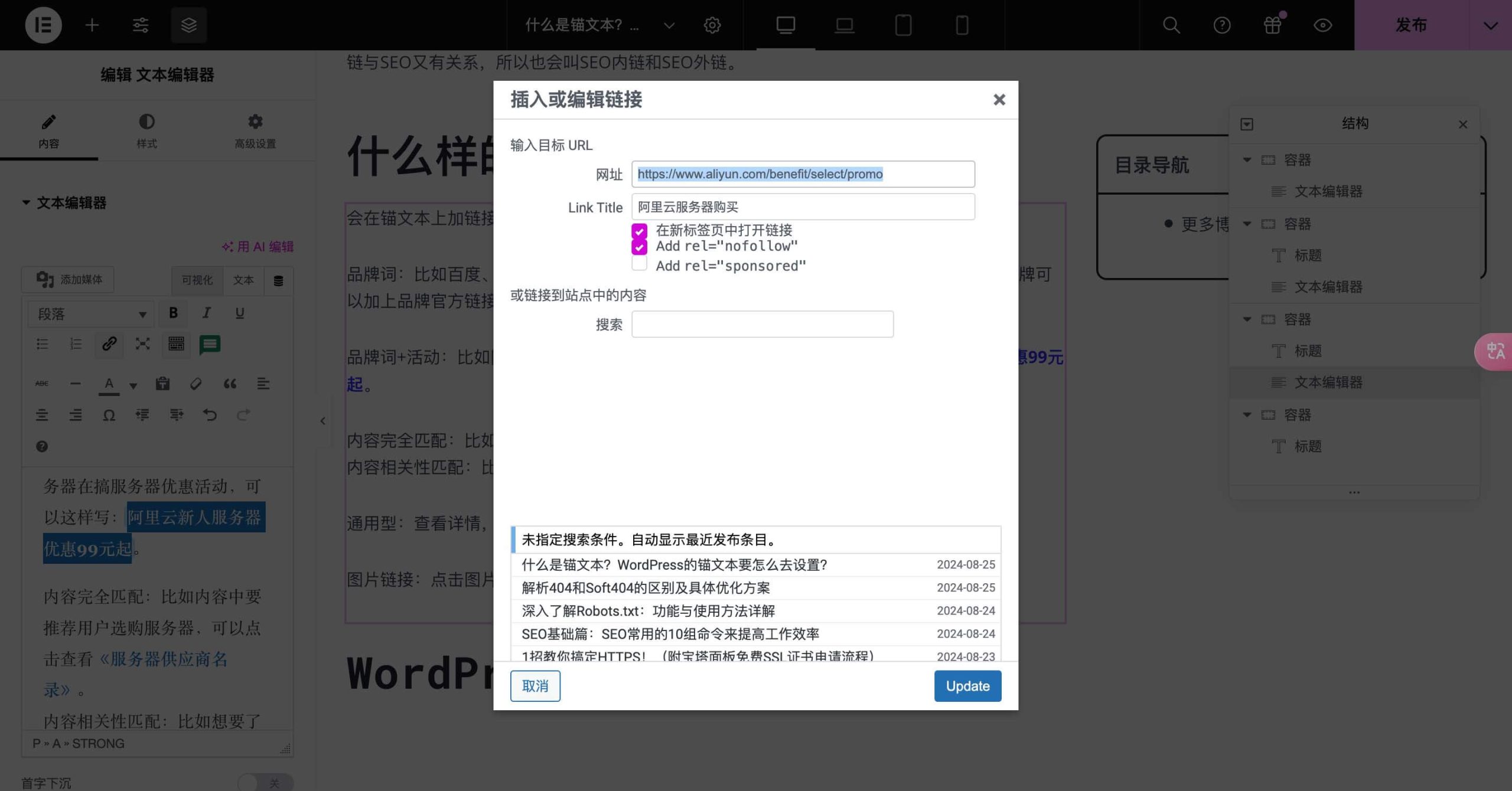Click the 添加媒体 add media button
The image size is (1512, 791).
(68, 279)
